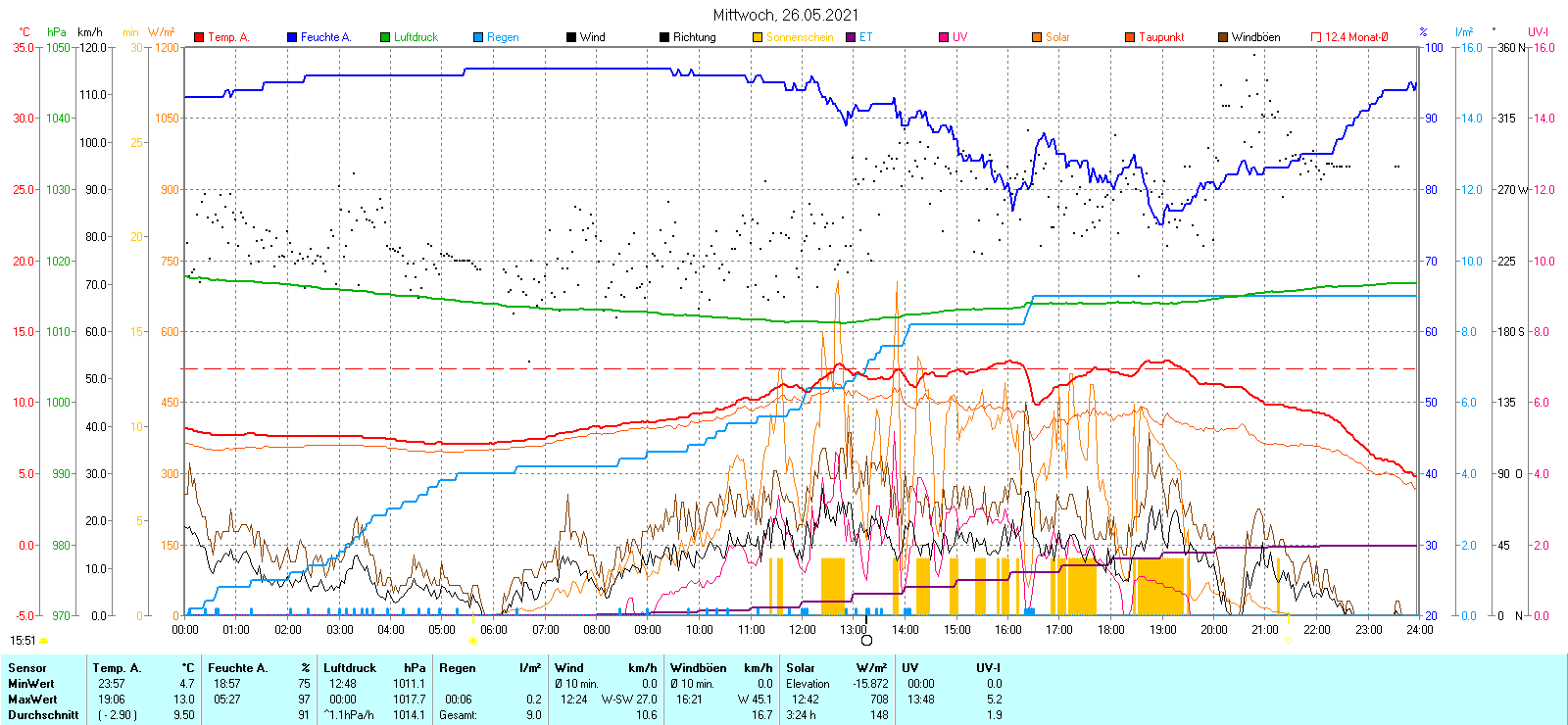The image size is (1568, 725).
Task: Click the moon circle marker near 13:00
Action: pos(866,641)
